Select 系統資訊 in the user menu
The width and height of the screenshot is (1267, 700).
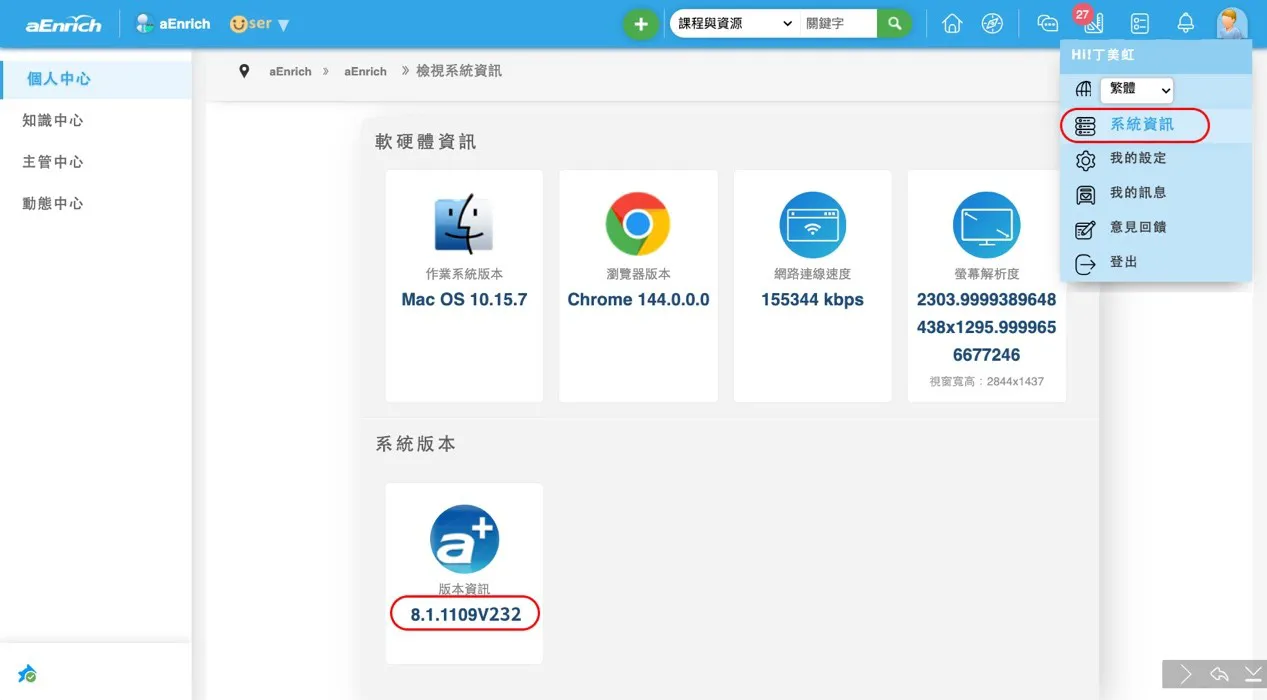(1141, 125)
